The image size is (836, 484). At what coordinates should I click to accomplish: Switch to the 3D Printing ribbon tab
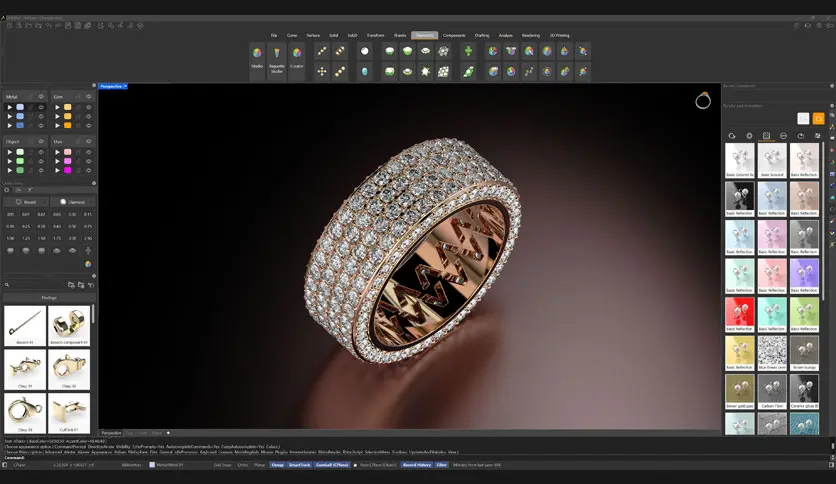click(x=559, y=35)
